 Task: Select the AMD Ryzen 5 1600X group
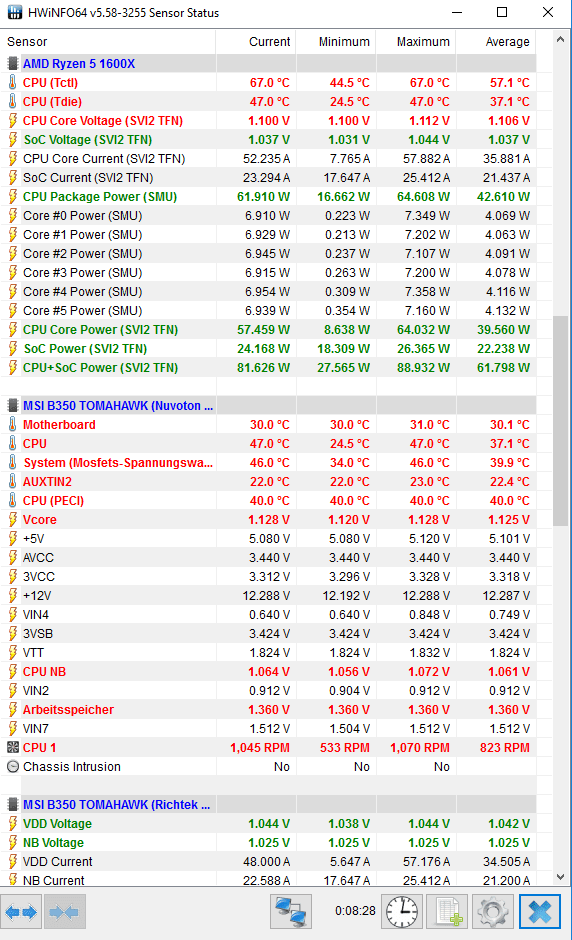[268, 64]
